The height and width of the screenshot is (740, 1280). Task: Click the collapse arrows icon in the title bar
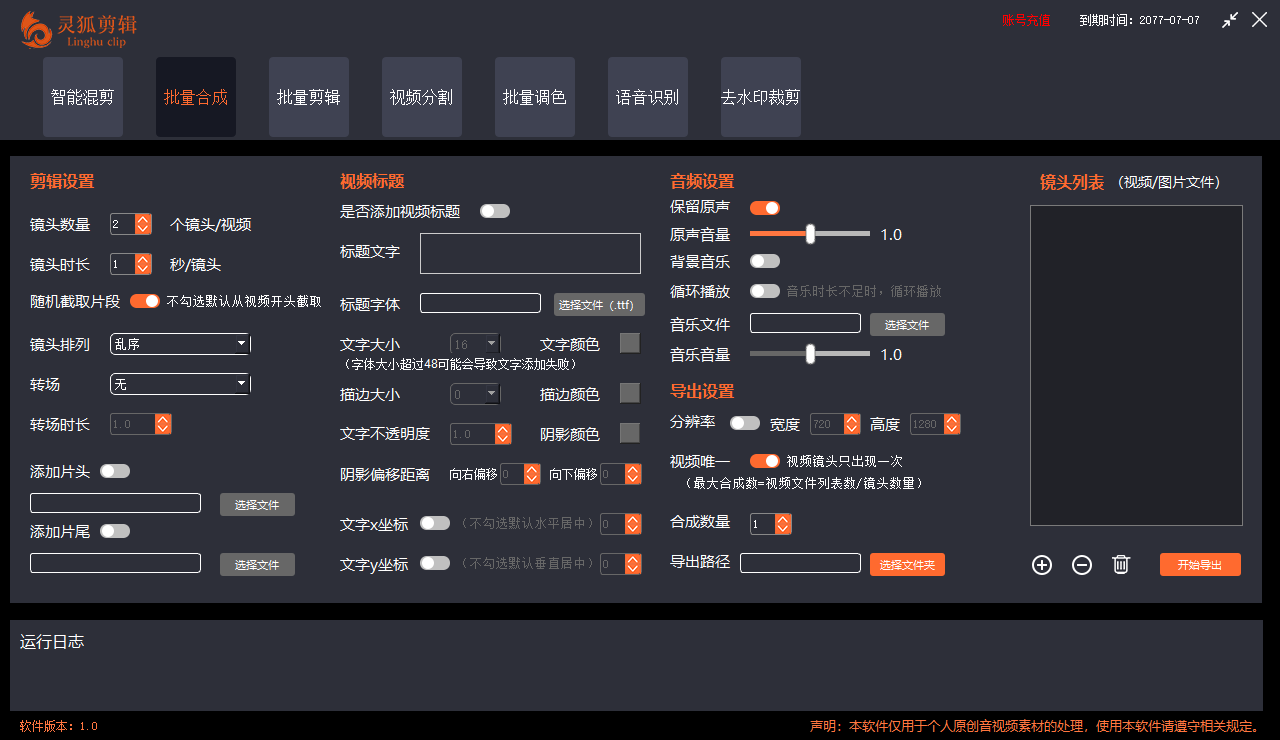click(1230, 19)
